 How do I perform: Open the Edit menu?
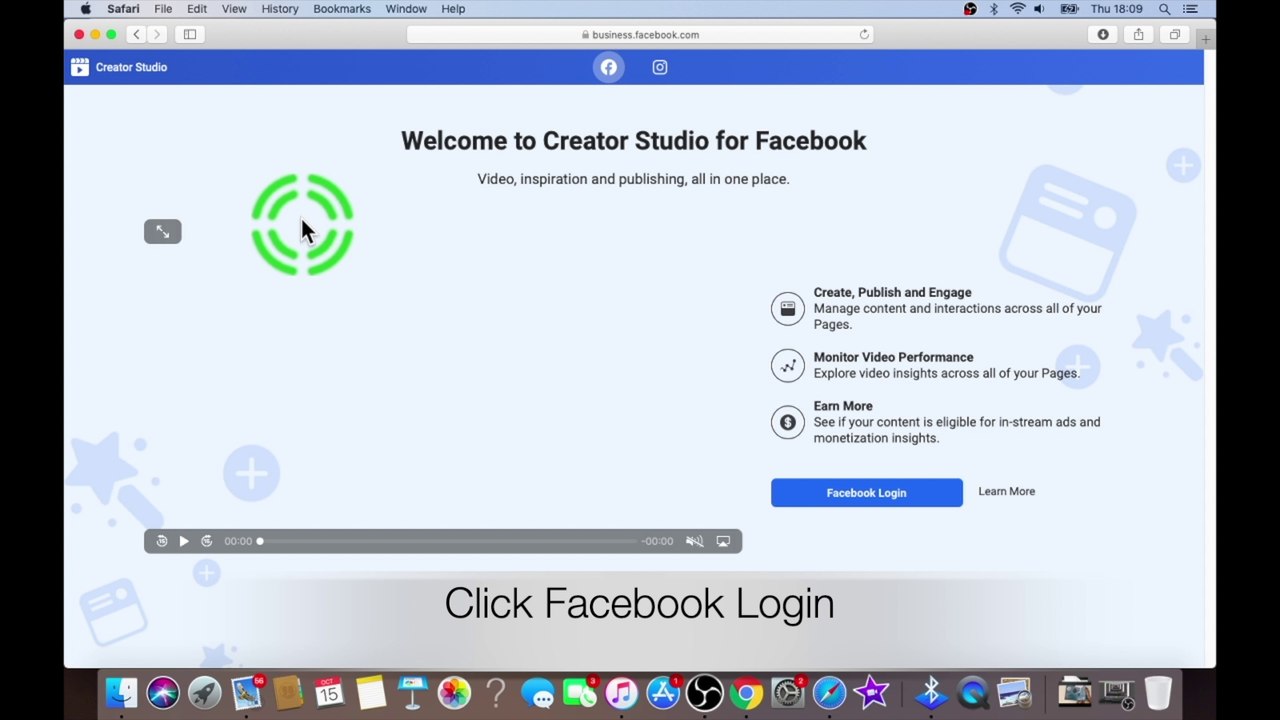(197, 9)
